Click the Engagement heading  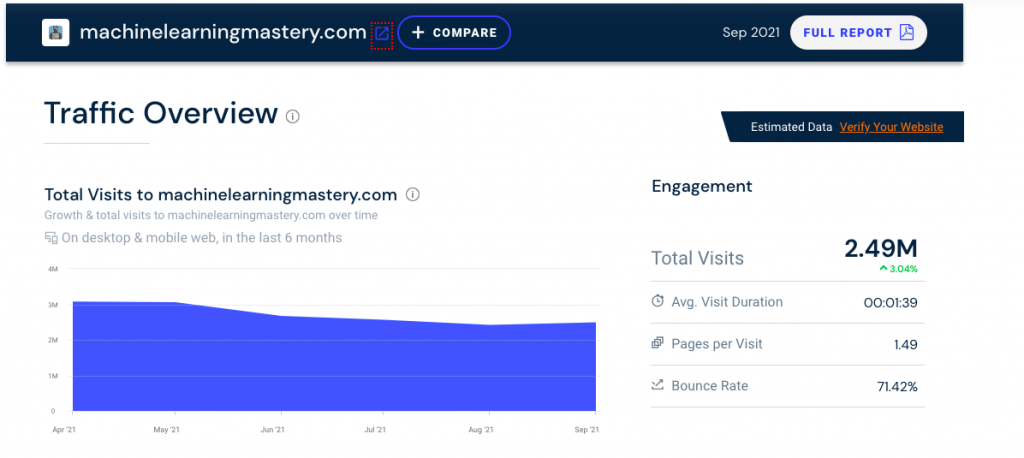pyautogui.click(x=702, y=186)
